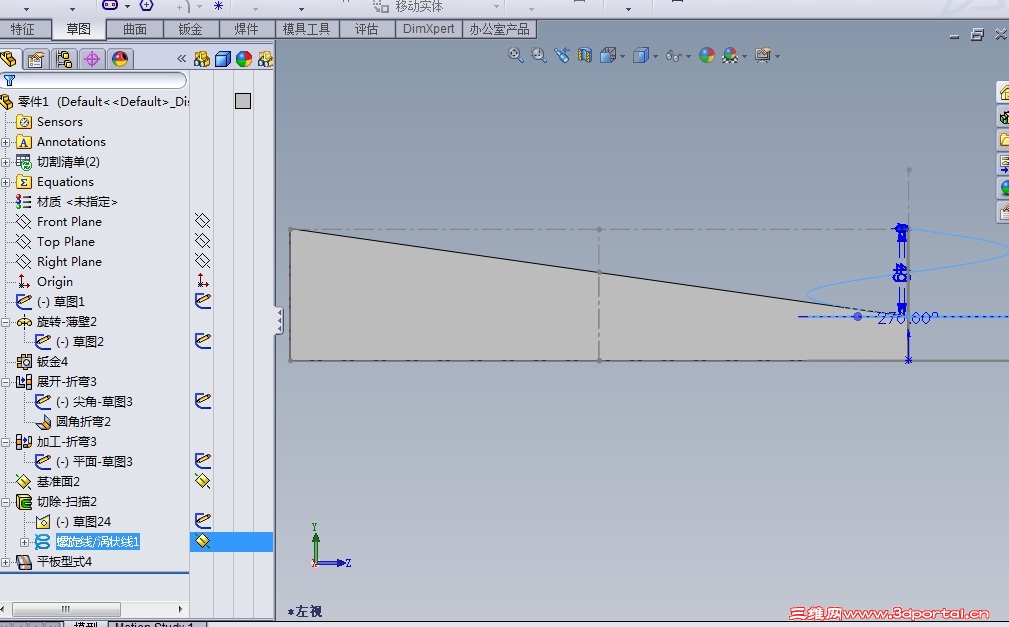This screenshot has width=1009, height=627.
Task: Open the ConfigurationManager tab icon
Action: point(64,59)
